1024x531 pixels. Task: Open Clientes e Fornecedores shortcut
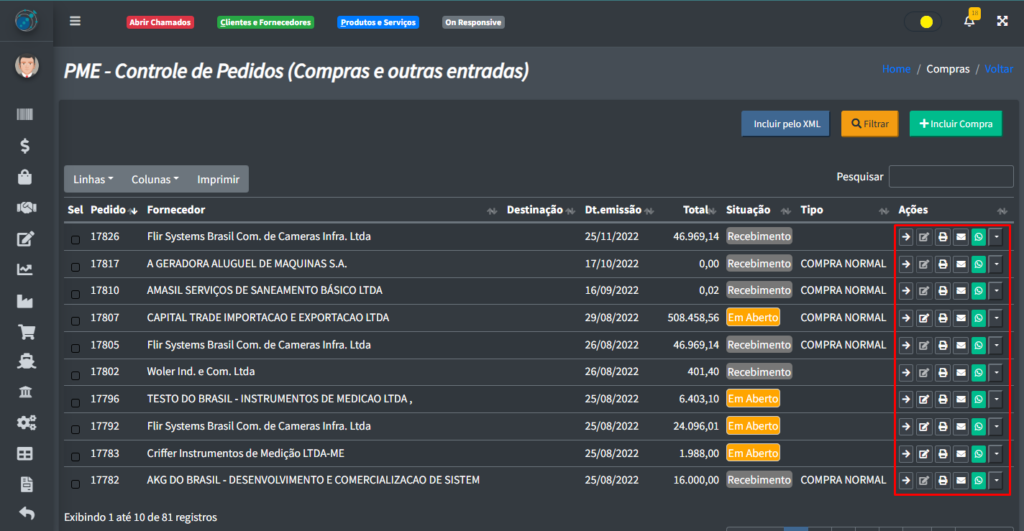(x=265, y=22)
